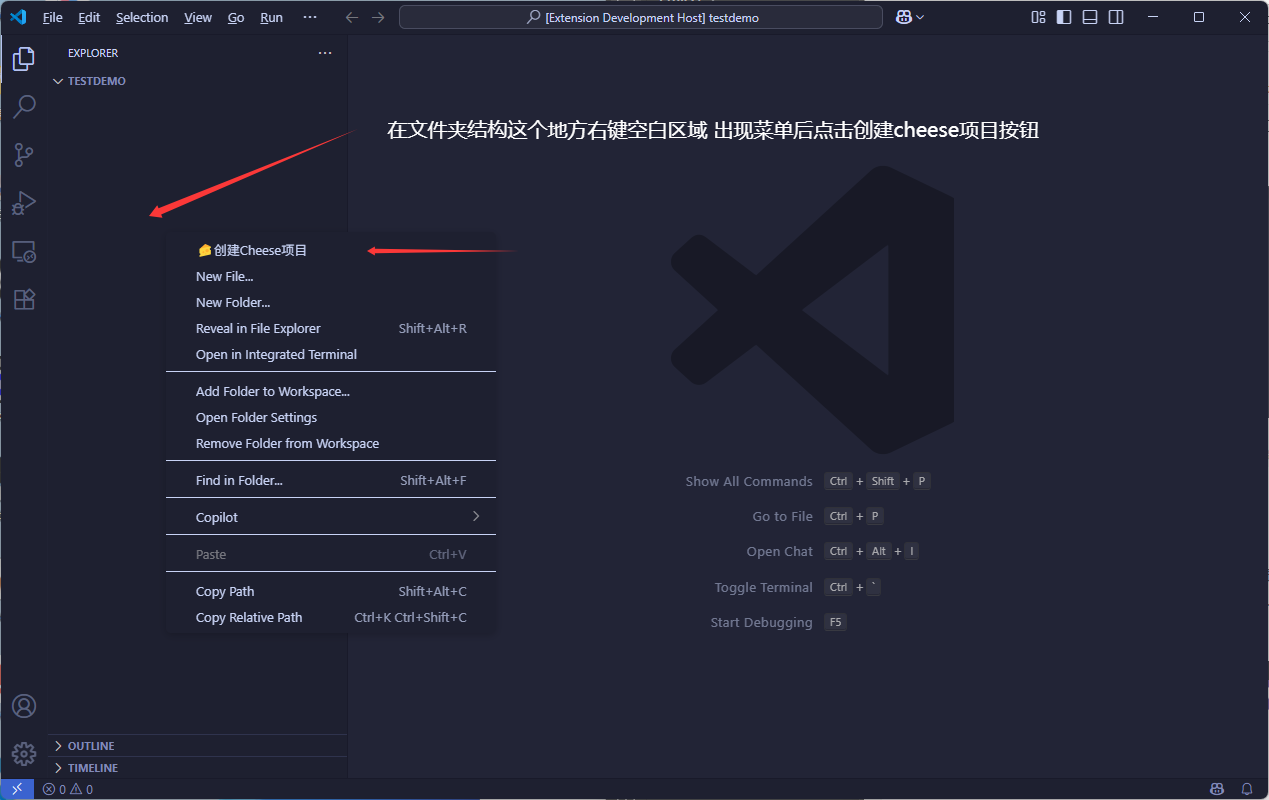
Task: Toggle the secondary side bar
Action: tap(1116, 17)
